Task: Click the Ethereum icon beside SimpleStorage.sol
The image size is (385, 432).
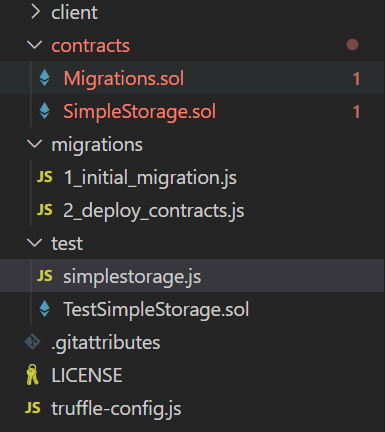Action: [44, 111]
